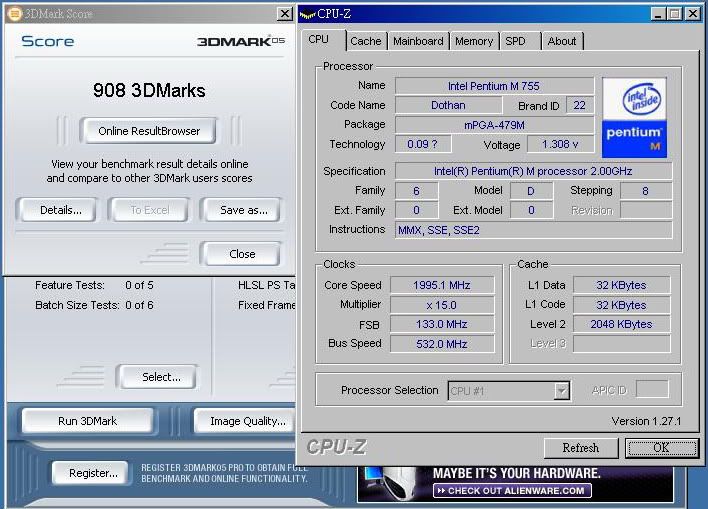
Task: Click the 3DMark Score title bar icon
Action: coord(14,14)
